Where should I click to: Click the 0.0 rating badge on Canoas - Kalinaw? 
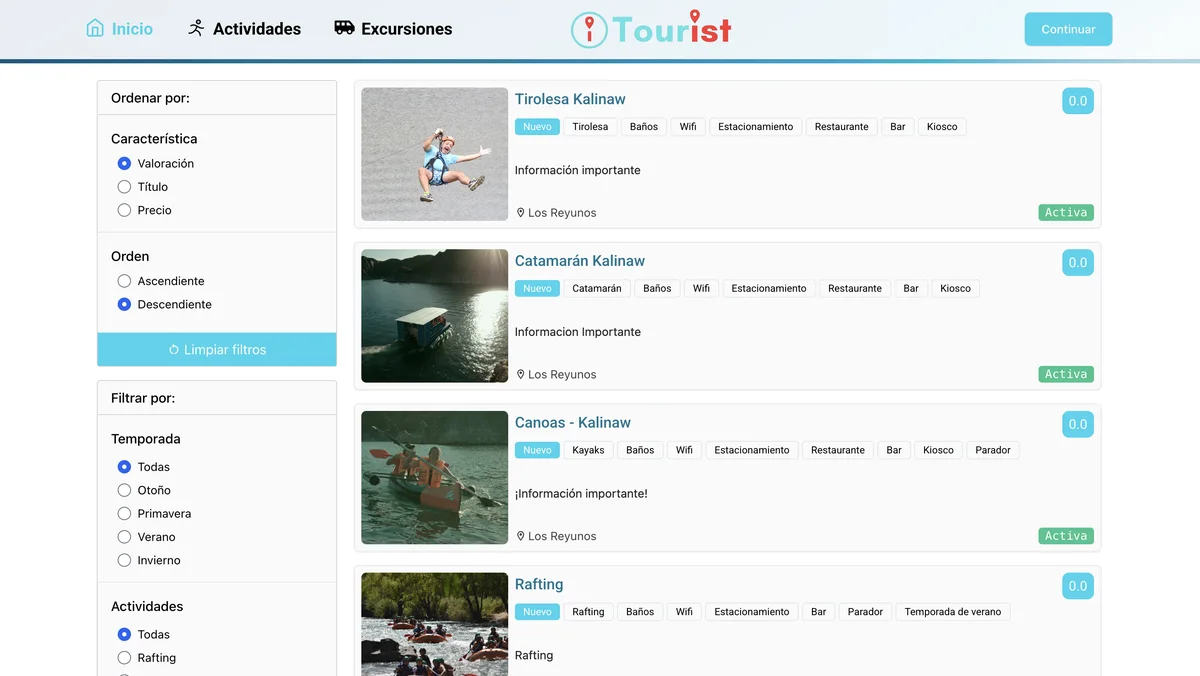tap(1078, 425)
